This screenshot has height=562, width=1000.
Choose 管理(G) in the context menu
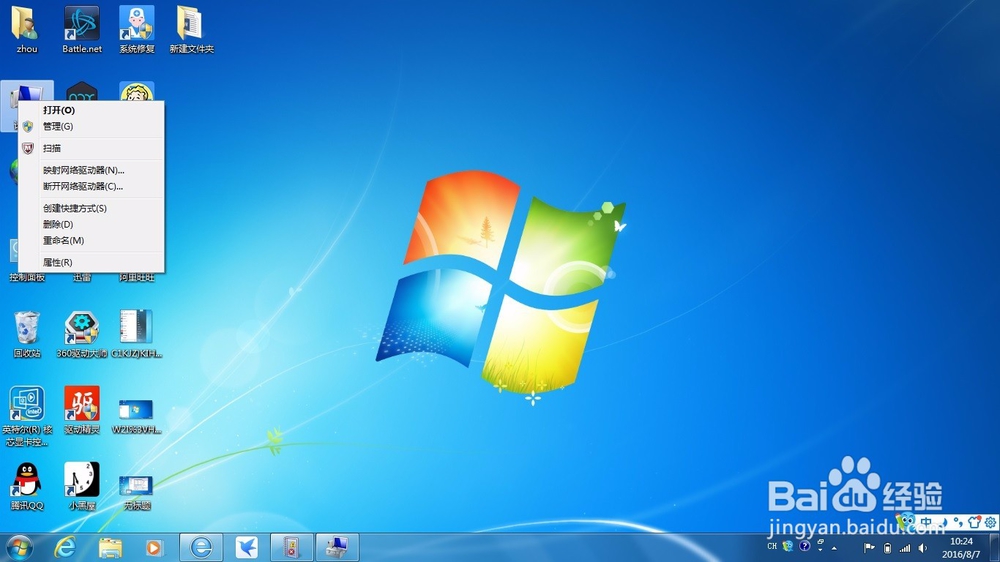click(x=91, y=126)
